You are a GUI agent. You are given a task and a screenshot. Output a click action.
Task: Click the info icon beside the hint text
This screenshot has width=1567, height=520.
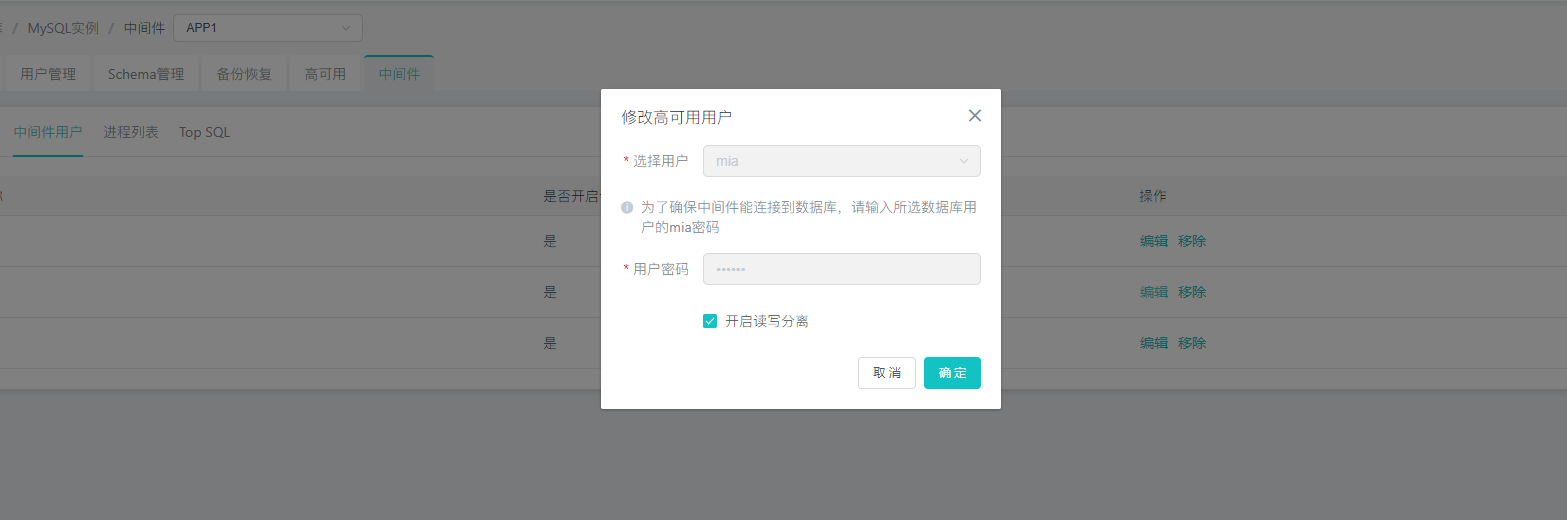tap(627, 208)
